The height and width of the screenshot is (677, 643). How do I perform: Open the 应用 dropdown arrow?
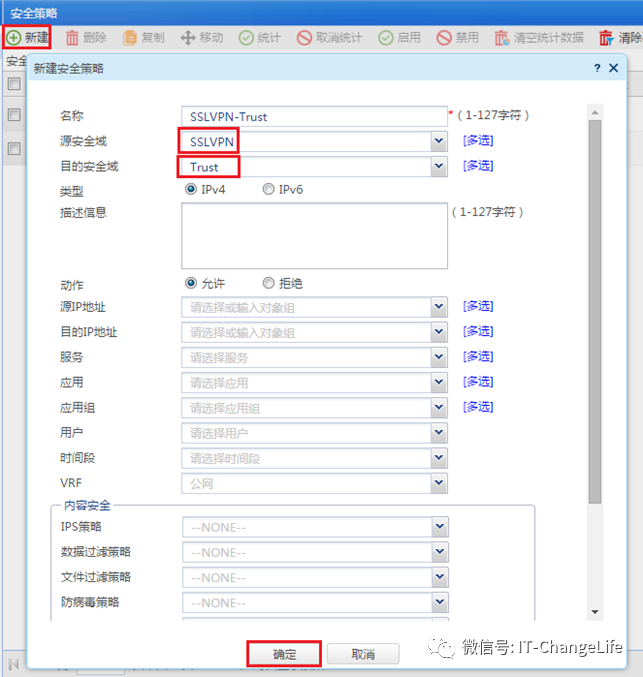pyautogui.click(x=439, y=383)
